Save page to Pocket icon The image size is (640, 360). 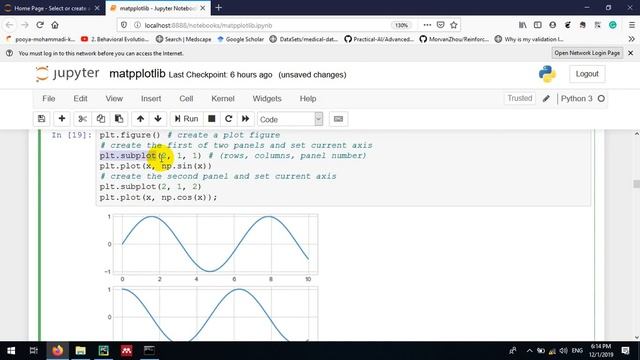[x=440, y=25]
